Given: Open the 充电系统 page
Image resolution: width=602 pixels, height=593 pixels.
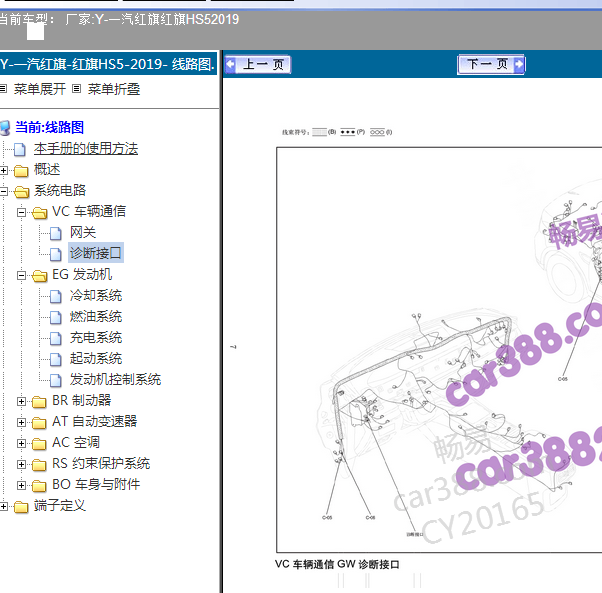Looking at the screenshot, I should coord(96,337).
